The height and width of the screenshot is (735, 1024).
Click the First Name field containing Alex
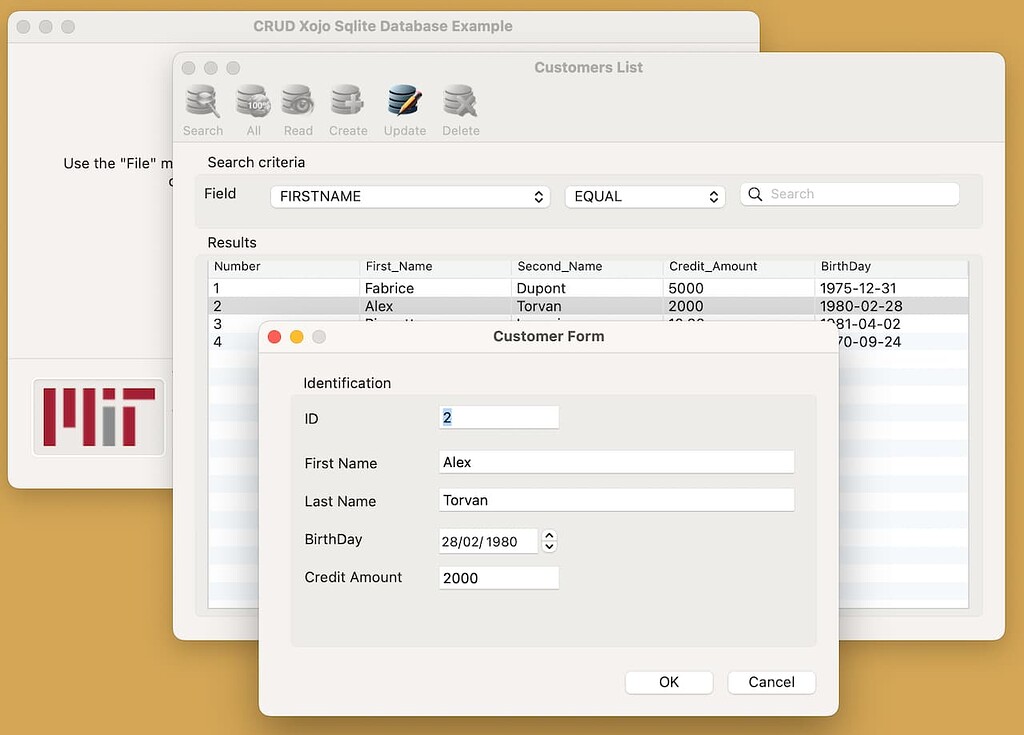[615, 461]
